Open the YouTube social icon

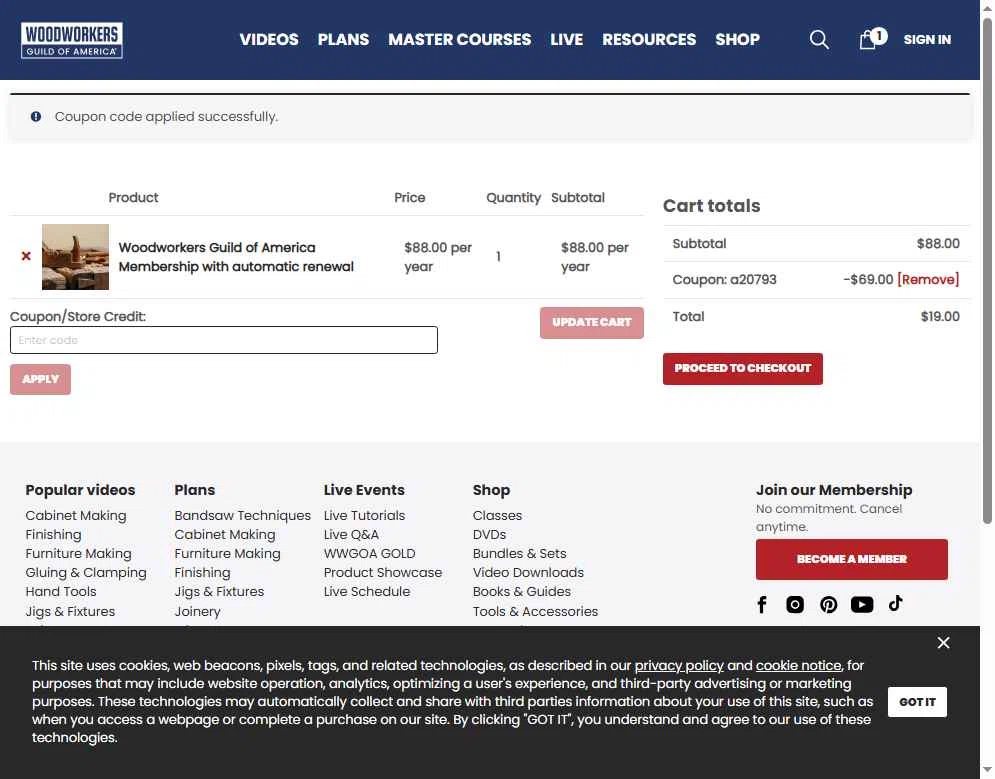(862, 605)
